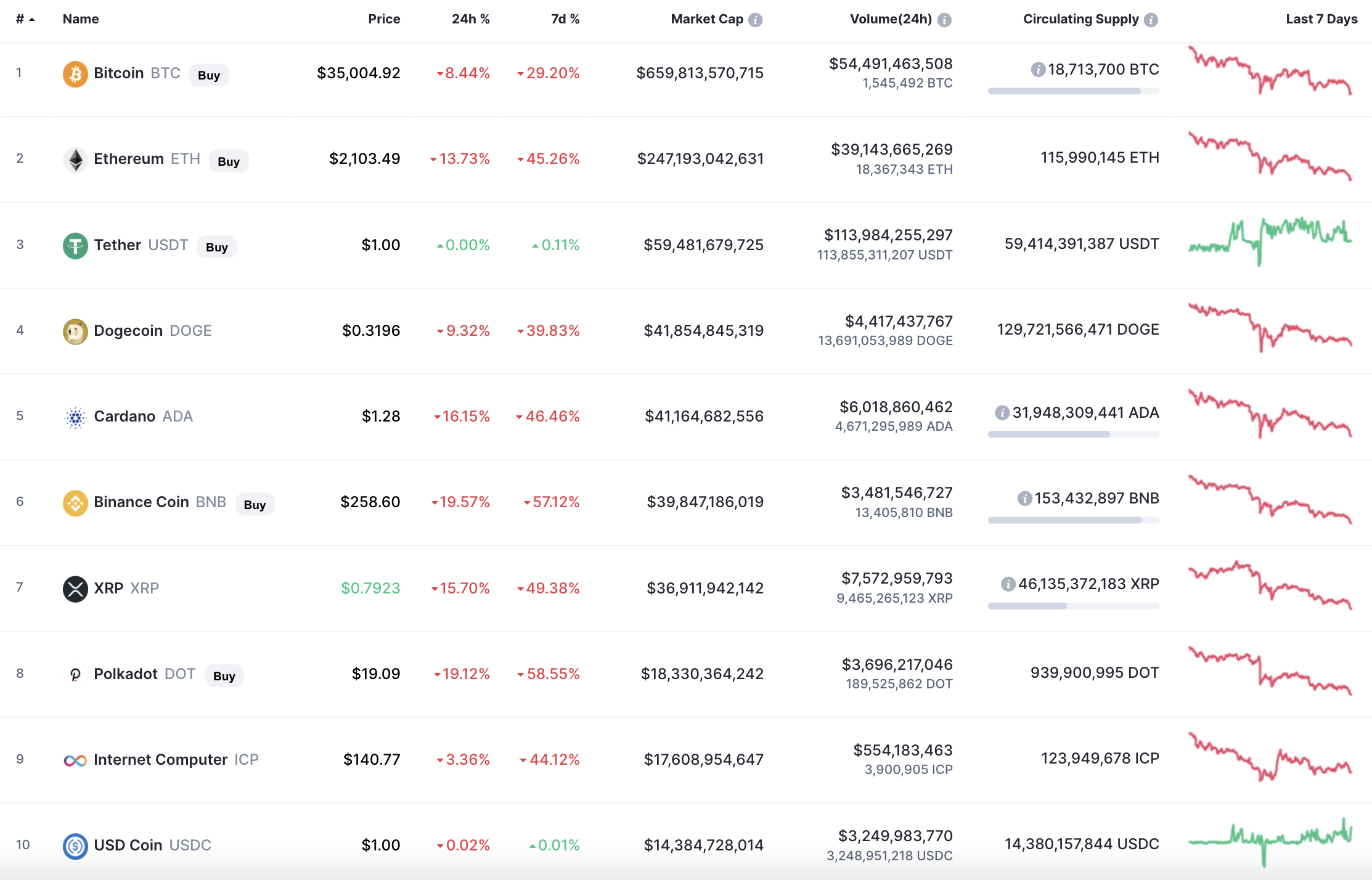Open the Internet Computer ICP name link
The image size is (1372, 880).
[176, 760]
